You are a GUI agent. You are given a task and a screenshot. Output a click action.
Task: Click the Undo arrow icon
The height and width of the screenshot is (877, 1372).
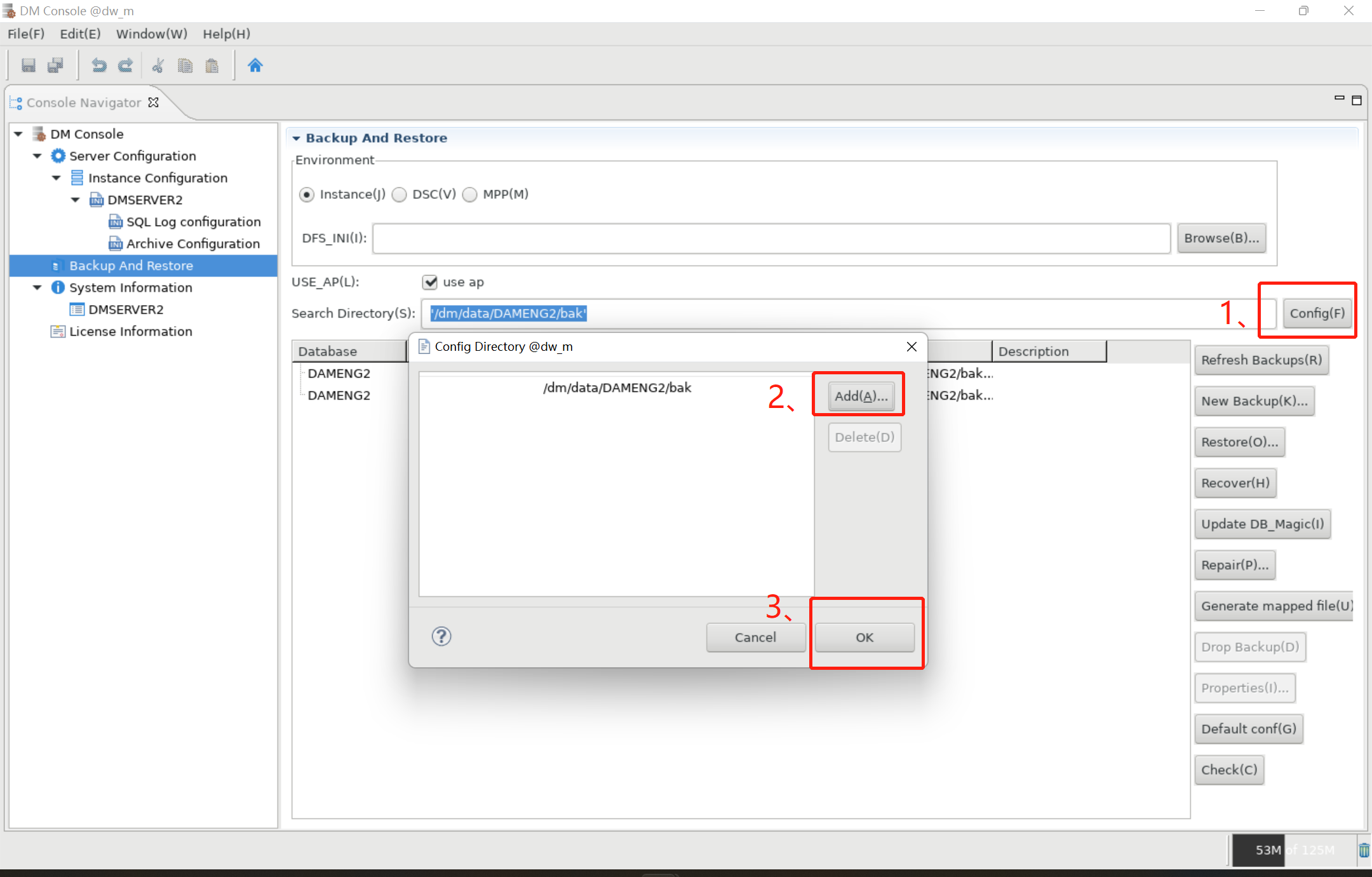98,65
